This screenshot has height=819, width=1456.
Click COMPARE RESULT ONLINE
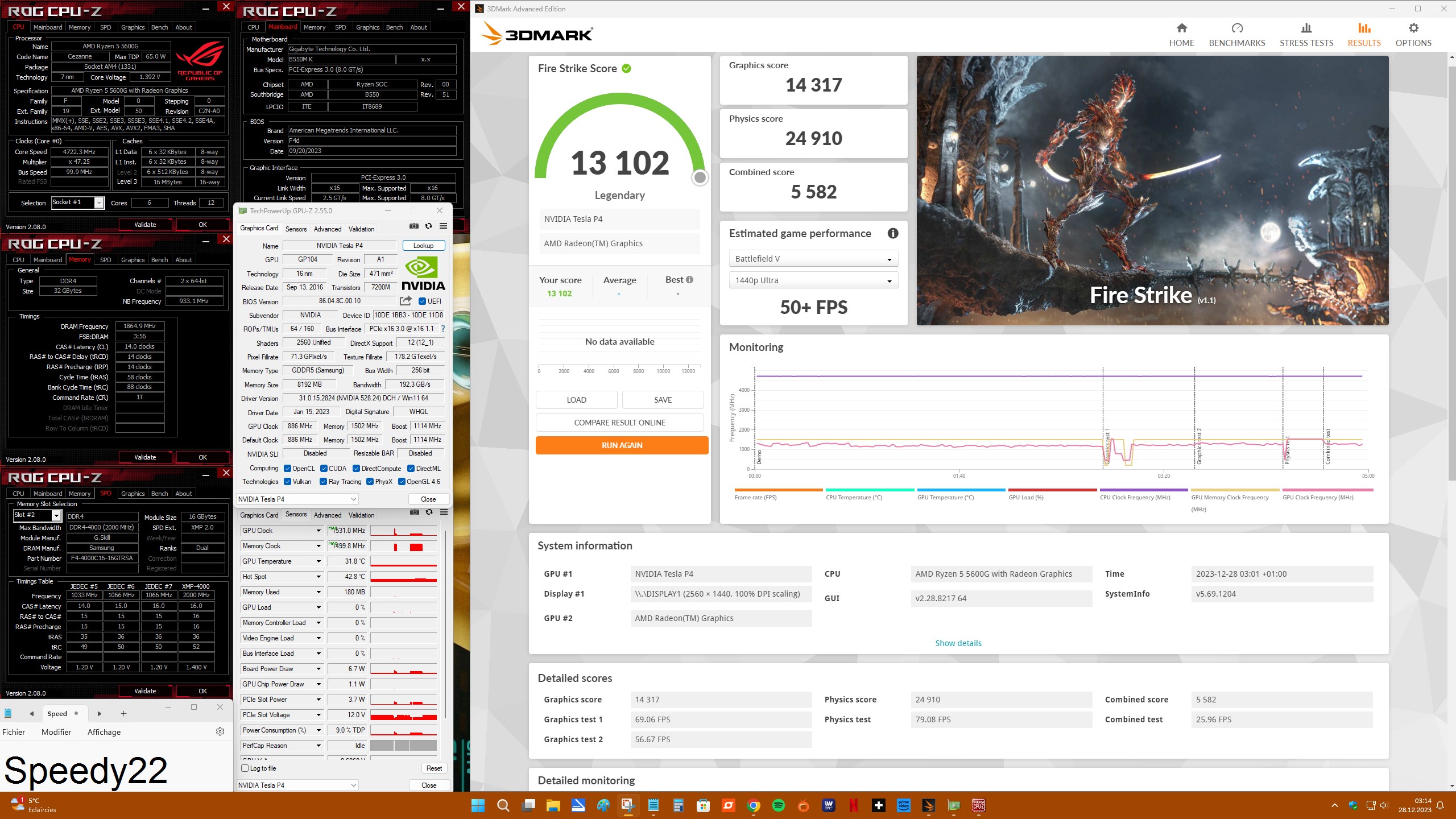click(619, 423)
